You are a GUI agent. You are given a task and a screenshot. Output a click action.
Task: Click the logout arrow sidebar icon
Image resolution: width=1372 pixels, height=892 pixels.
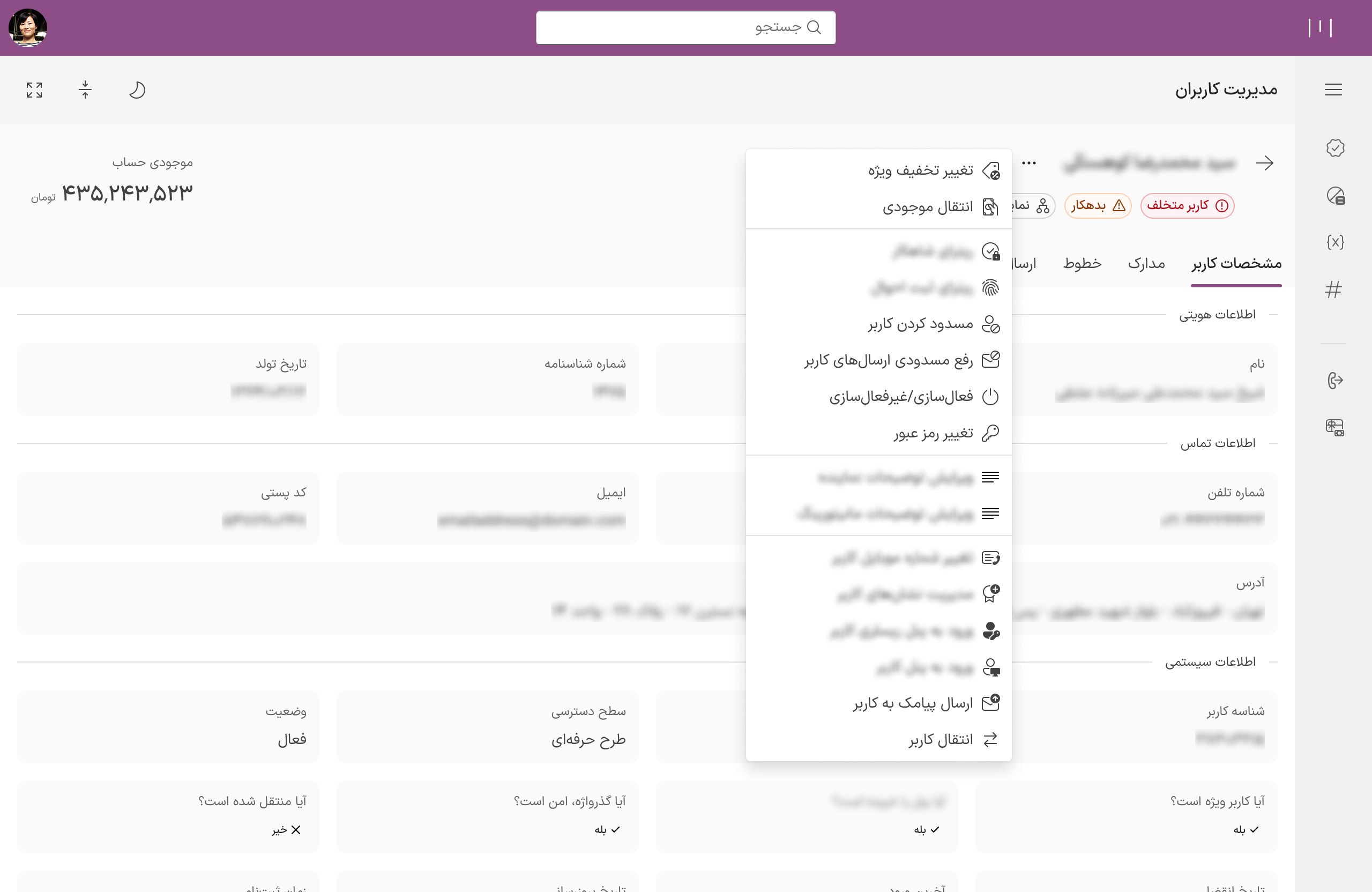[x=1334, y=381]
